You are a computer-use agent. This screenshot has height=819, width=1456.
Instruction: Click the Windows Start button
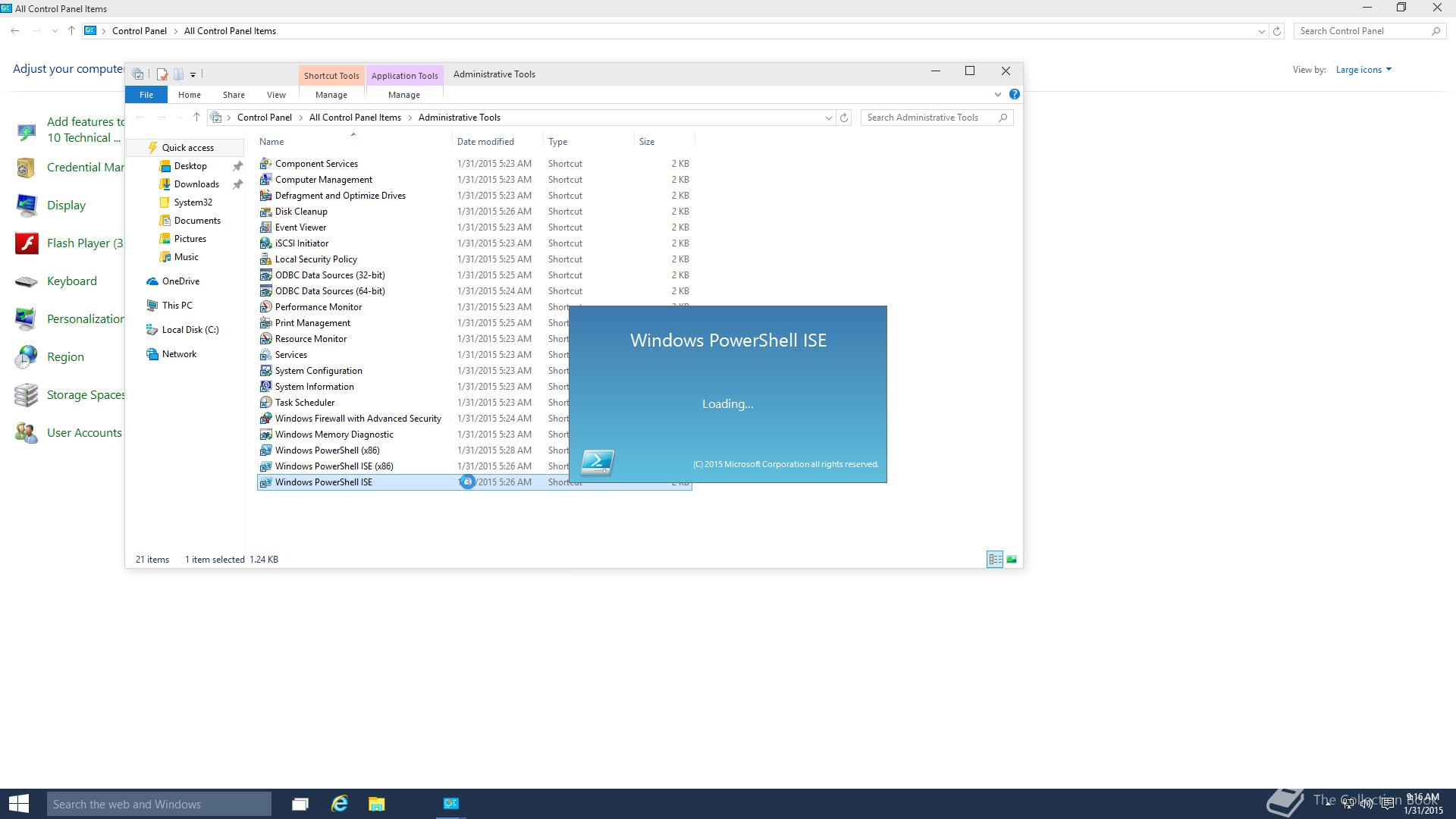tap(19, 804)
